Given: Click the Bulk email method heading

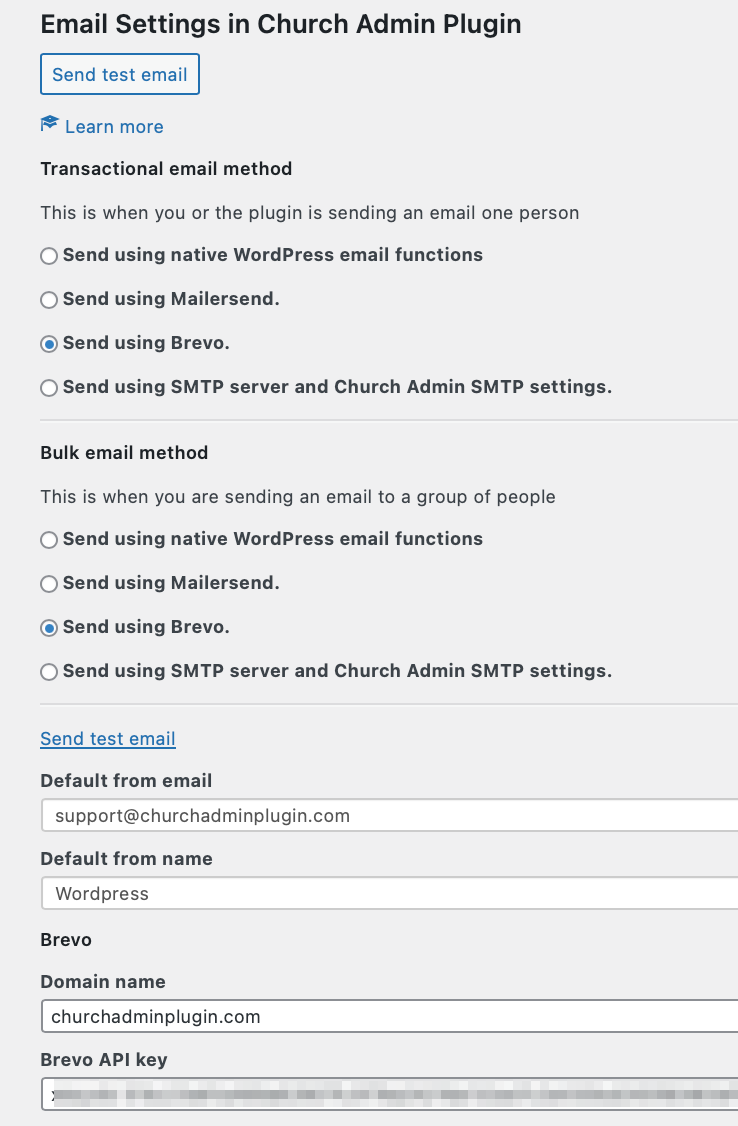Looking at the screenshot, I should (124, 453).
